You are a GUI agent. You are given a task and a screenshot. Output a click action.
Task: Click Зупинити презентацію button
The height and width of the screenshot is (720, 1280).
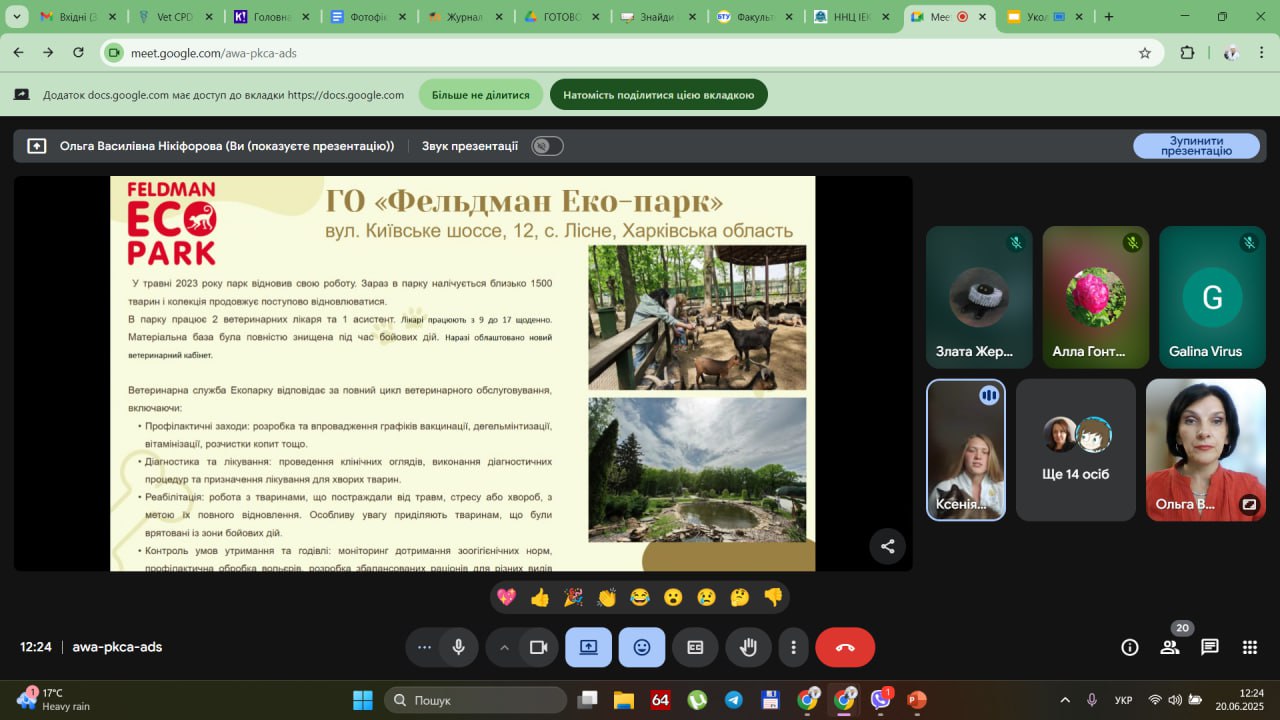click(1196, 146)
